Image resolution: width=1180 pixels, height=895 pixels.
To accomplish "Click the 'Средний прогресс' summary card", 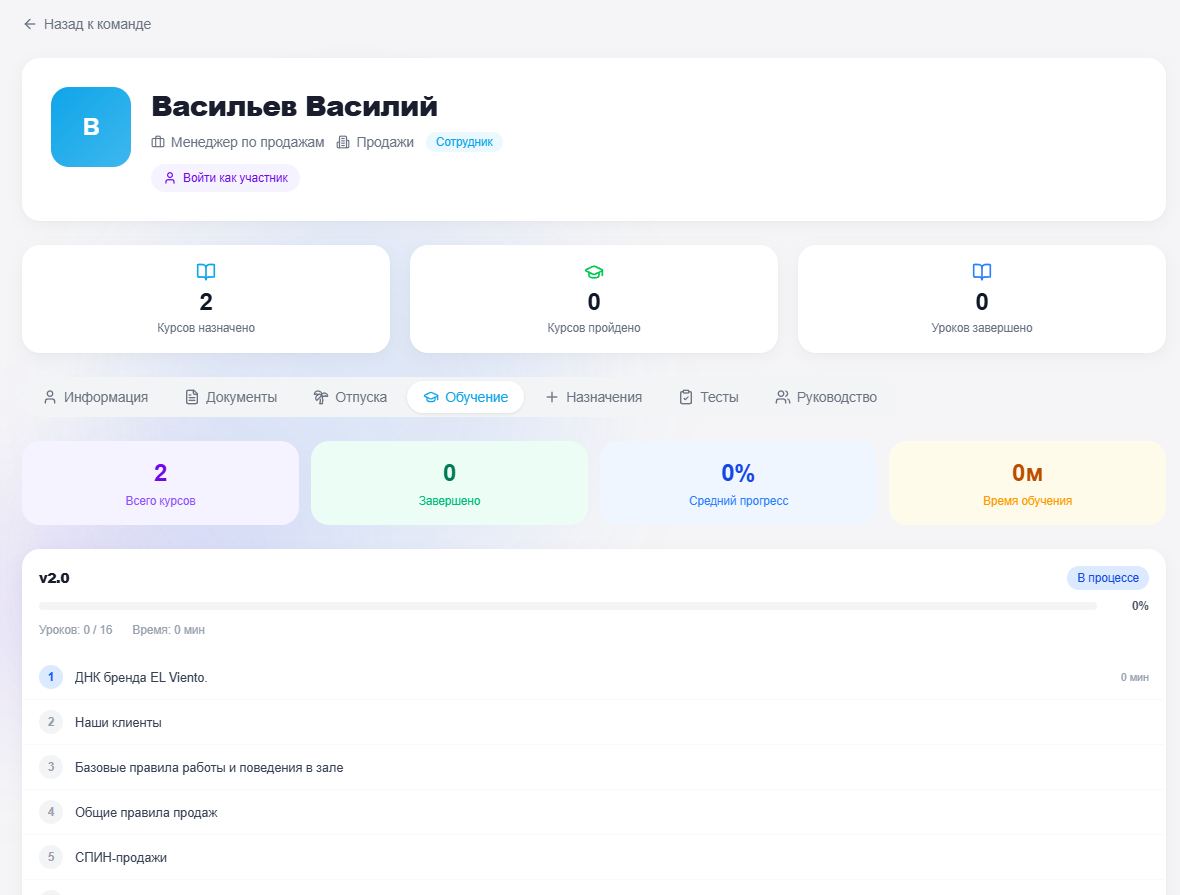I will 738,483.
